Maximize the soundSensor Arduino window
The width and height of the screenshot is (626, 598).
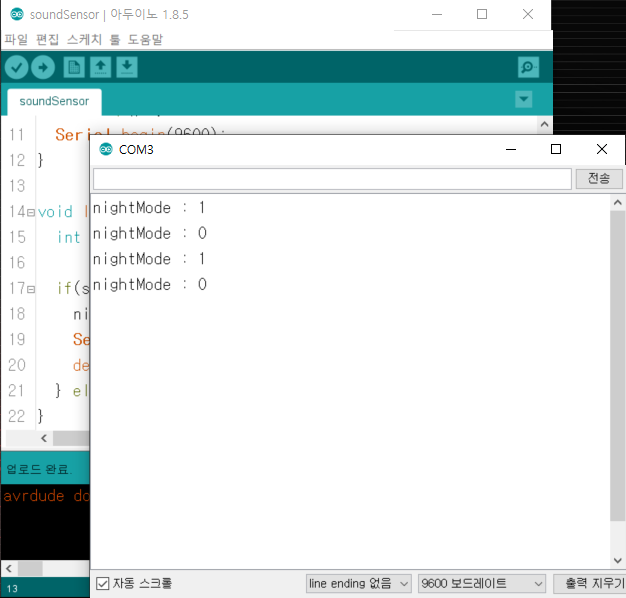(x=482, y=14)
